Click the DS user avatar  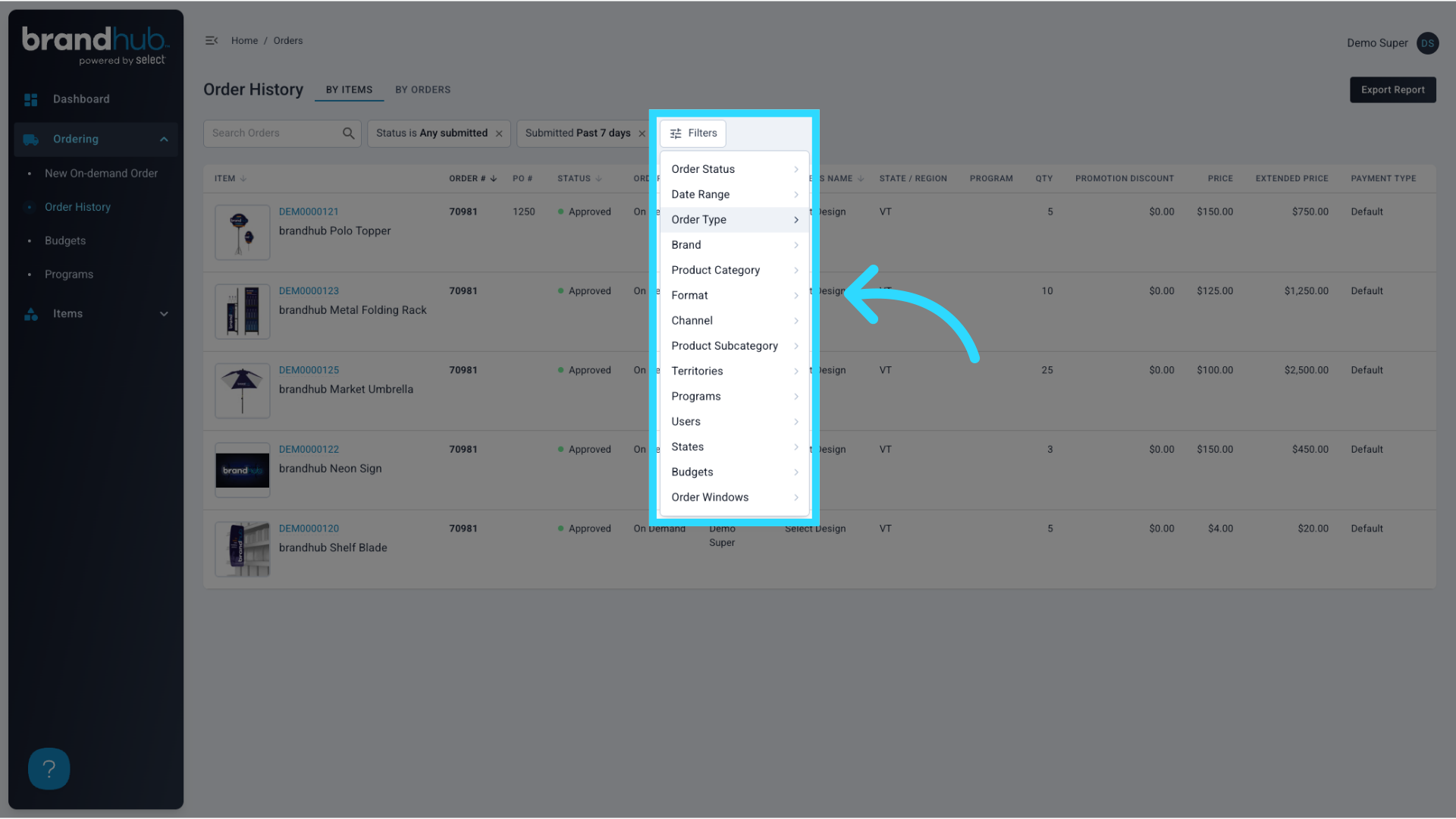[x=1427, y=43]
